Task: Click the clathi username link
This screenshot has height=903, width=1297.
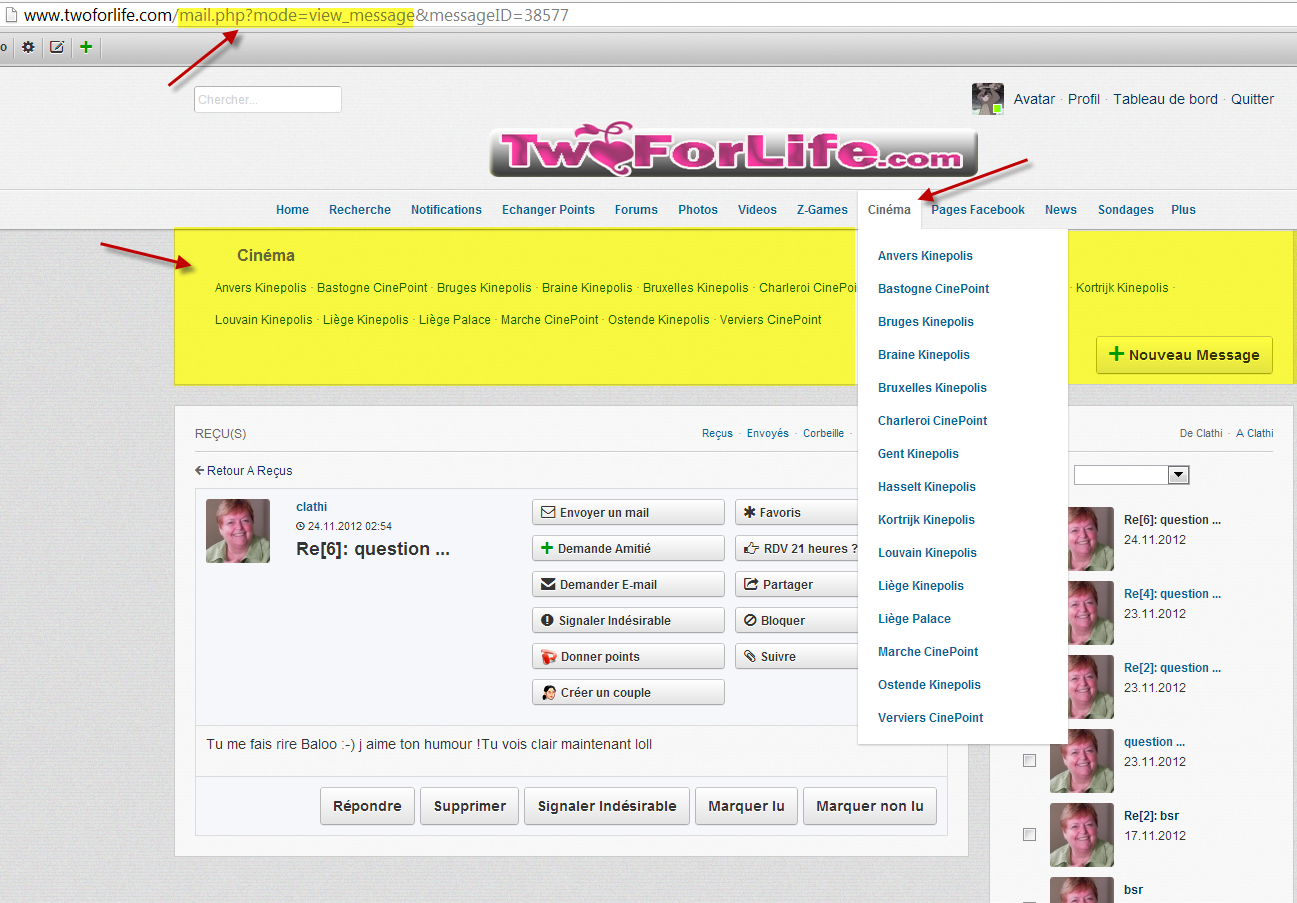Action: [312, 507]
